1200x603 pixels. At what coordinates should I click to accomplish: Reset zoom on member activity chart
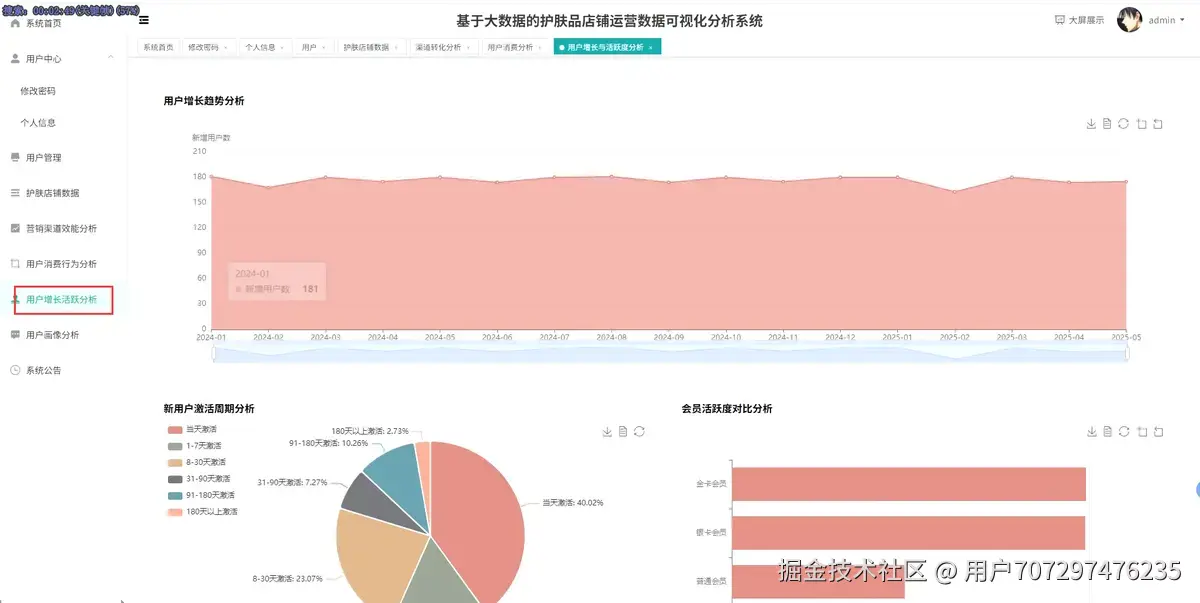[x=1158, y=431]
